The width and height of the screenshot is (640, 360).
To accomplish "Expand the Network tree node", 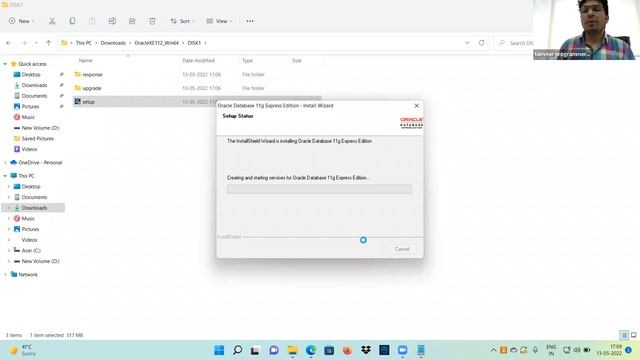I will [5, 275].
